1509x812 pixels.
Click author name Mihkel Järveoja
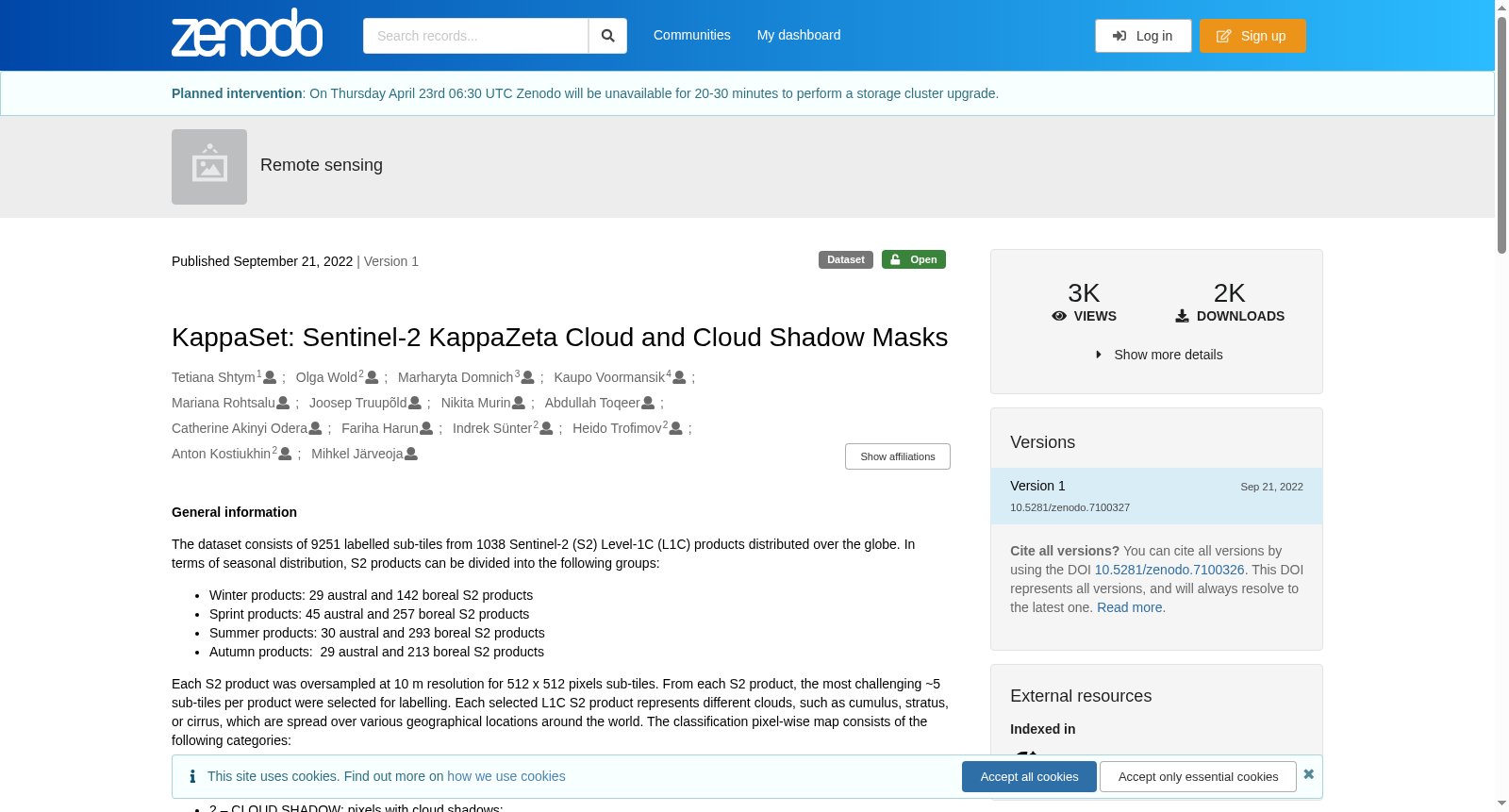click(357, 454)
